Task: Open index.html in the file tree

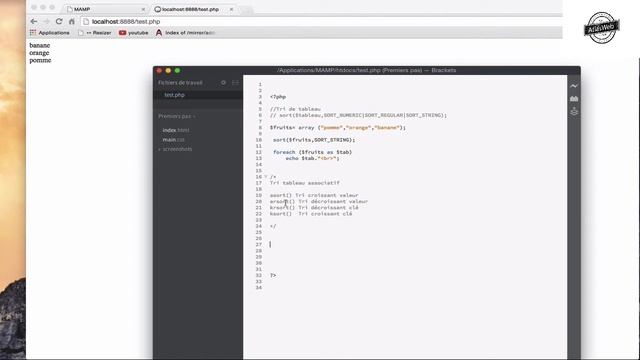Action: pyautogui.click(x=176, y=130)
